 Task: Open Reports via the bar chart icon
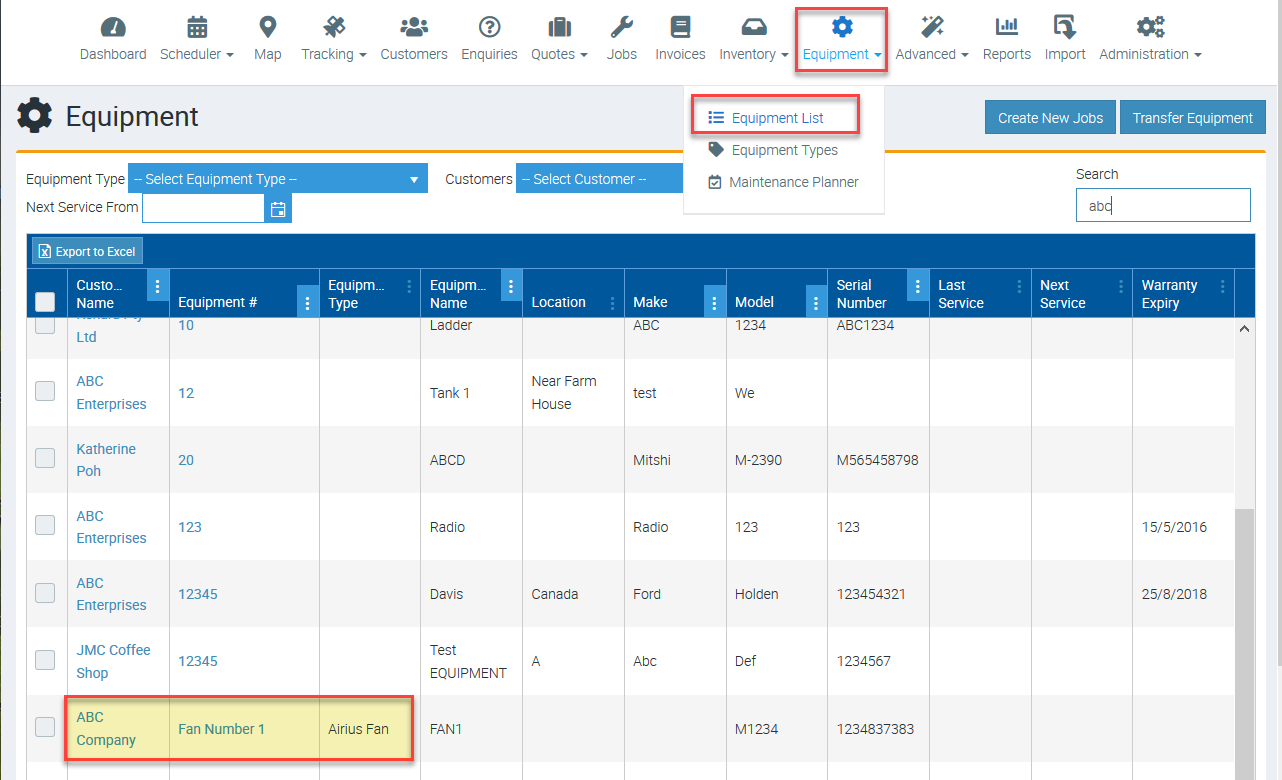coord(1006,27)
